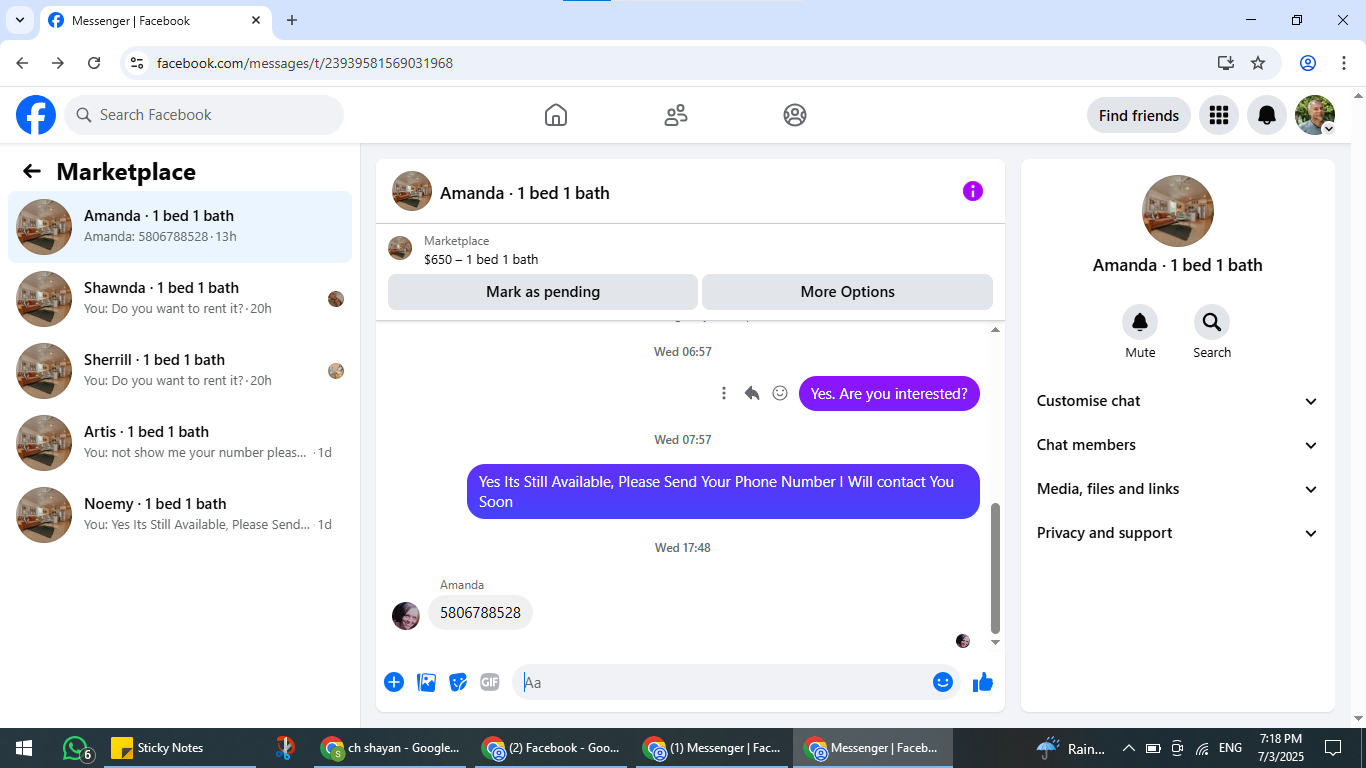Open Artis 1 bed 1 bath conversation
1366x768 pixels.
180,443
